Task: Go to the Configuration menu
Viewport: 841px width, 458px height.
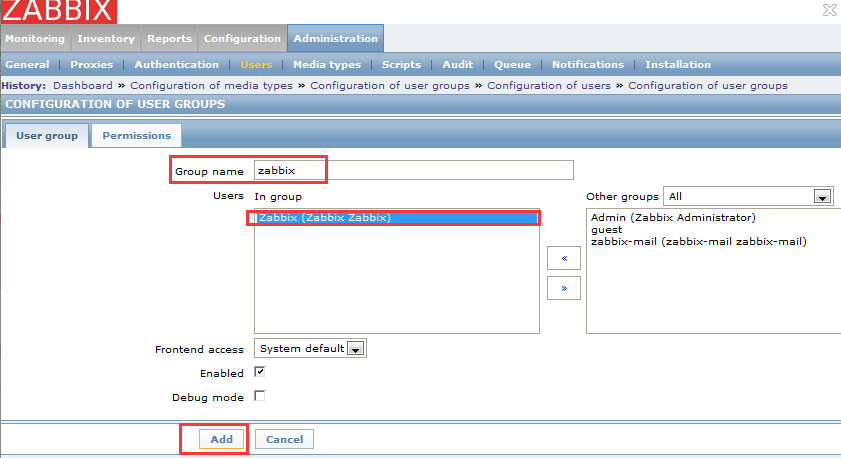Action: pos(242,39)
